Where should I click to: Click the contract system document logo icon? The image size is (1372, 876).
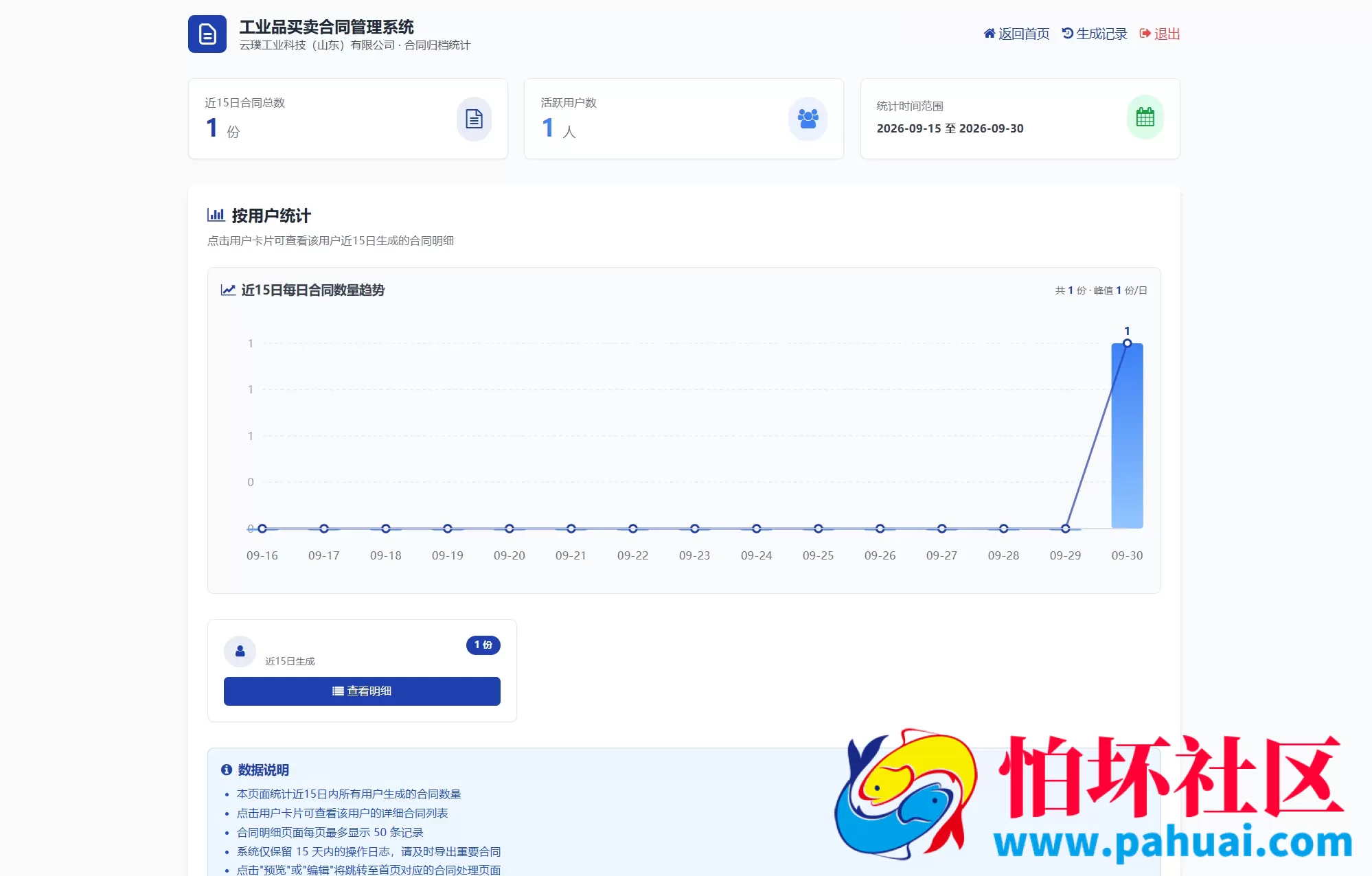[x=207, y=34]
